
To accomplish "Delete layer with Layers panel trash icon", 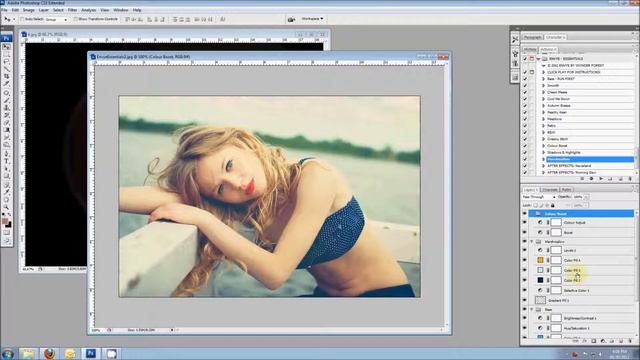I will pyautogui.click(x=630, y=341).
